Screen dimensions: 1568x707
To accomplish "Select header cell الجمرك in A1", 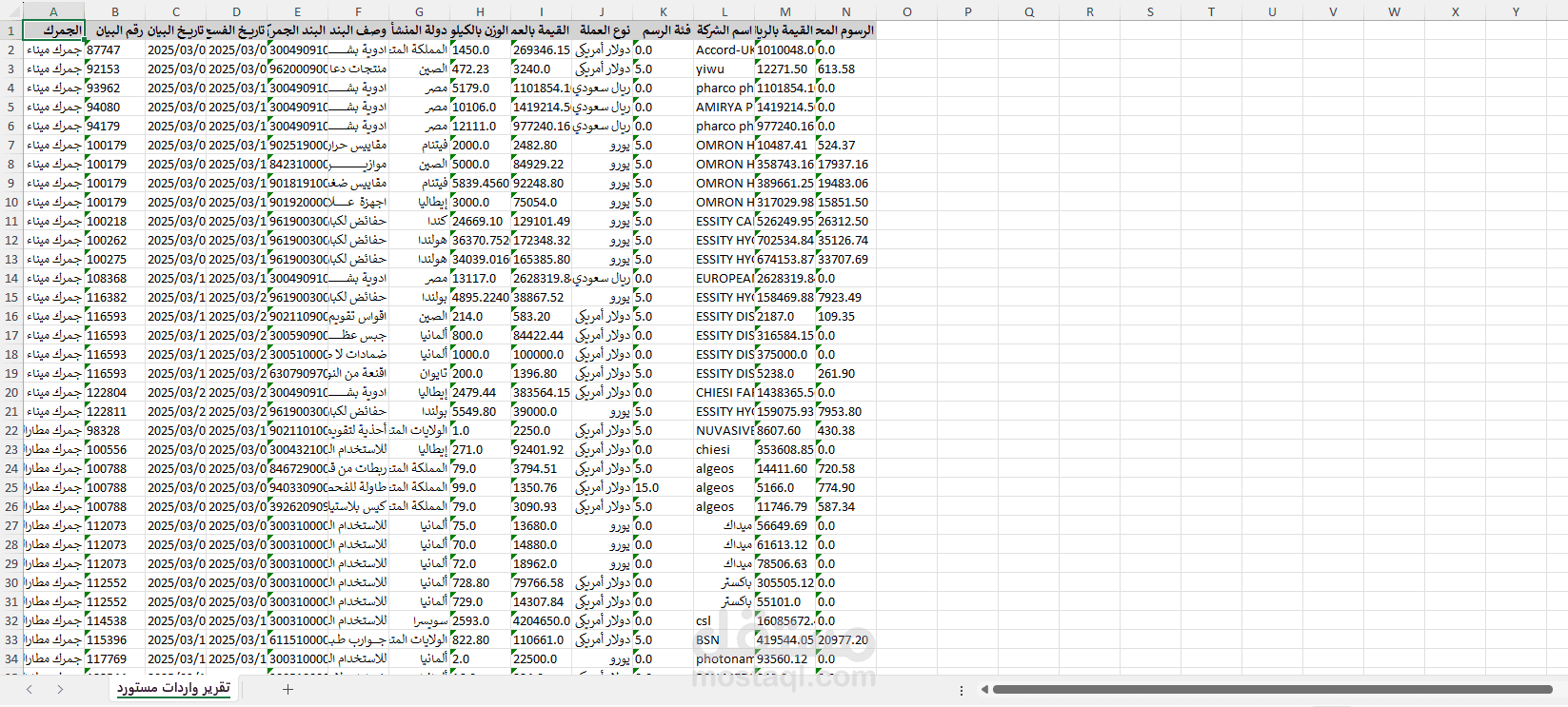I will [x=54, y=30].
